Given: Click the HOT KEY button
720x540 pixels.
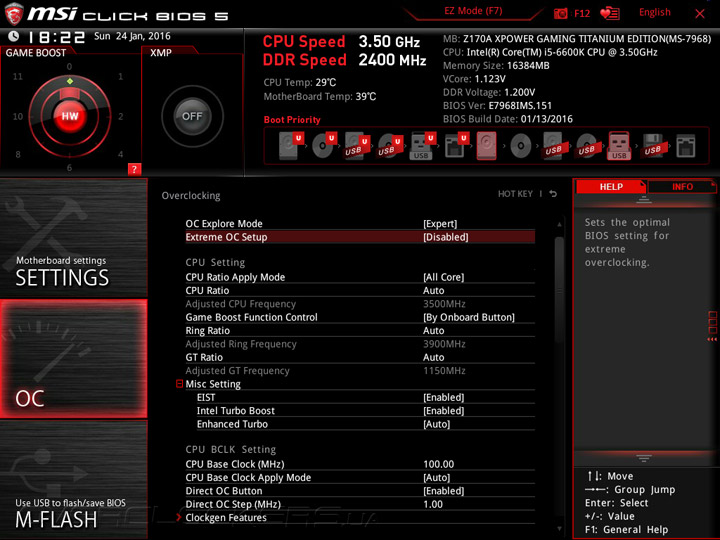Looking at the screenshot, I should pos(515,194).
